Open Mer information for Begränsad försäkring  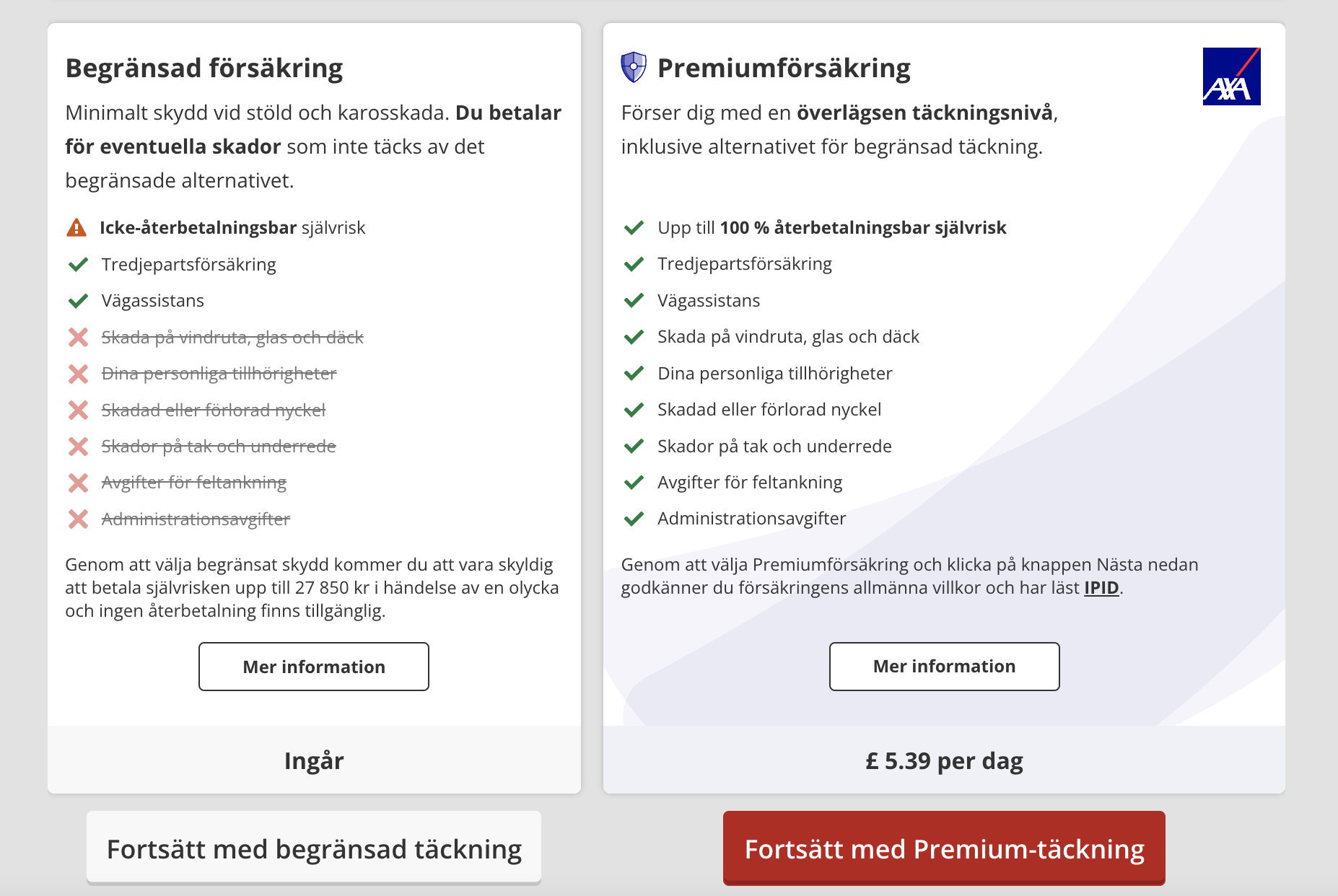pos(314,667)
